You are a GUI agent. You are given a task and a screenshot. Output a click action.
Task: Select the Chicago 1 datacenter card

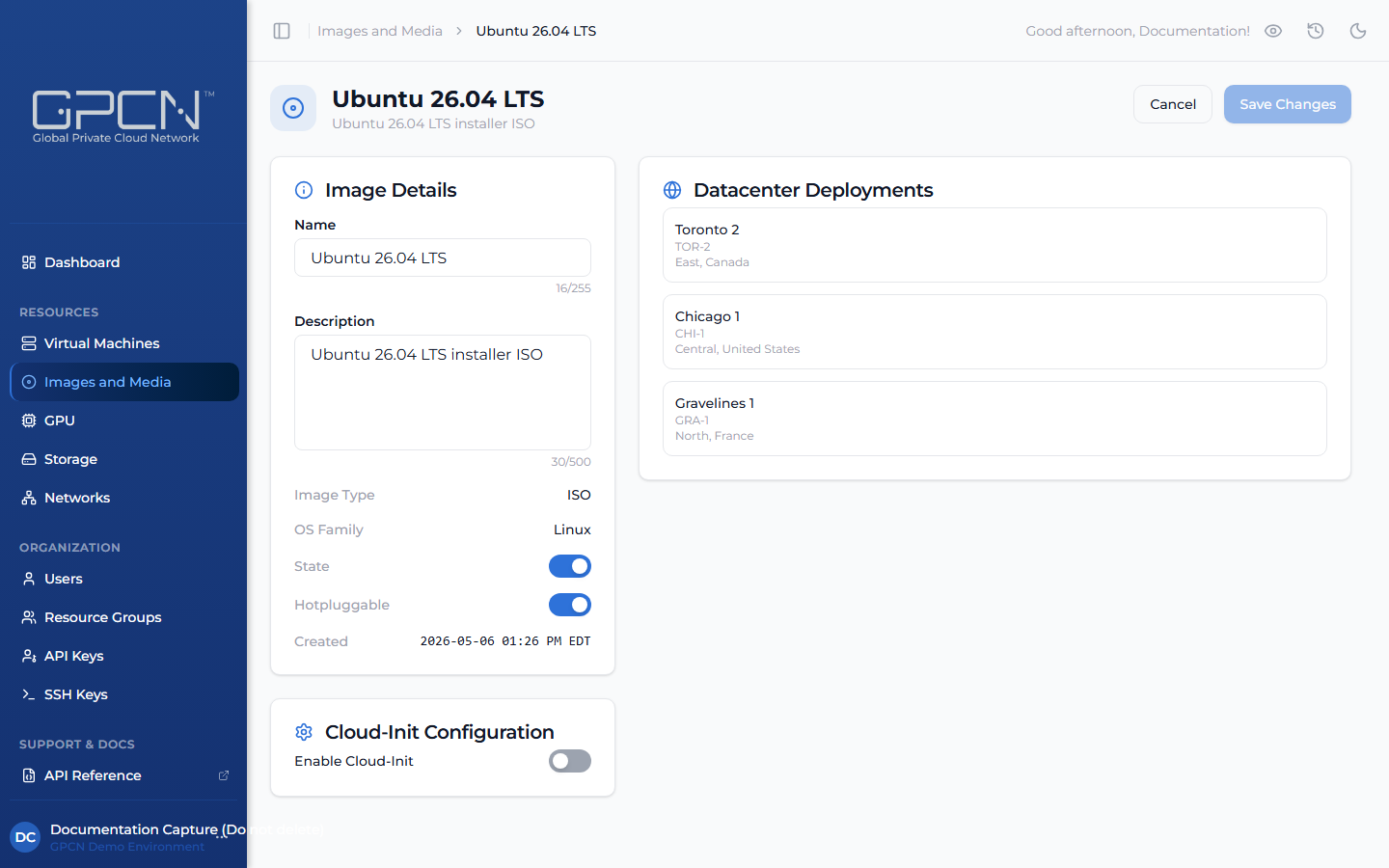[x=994, y=332]
